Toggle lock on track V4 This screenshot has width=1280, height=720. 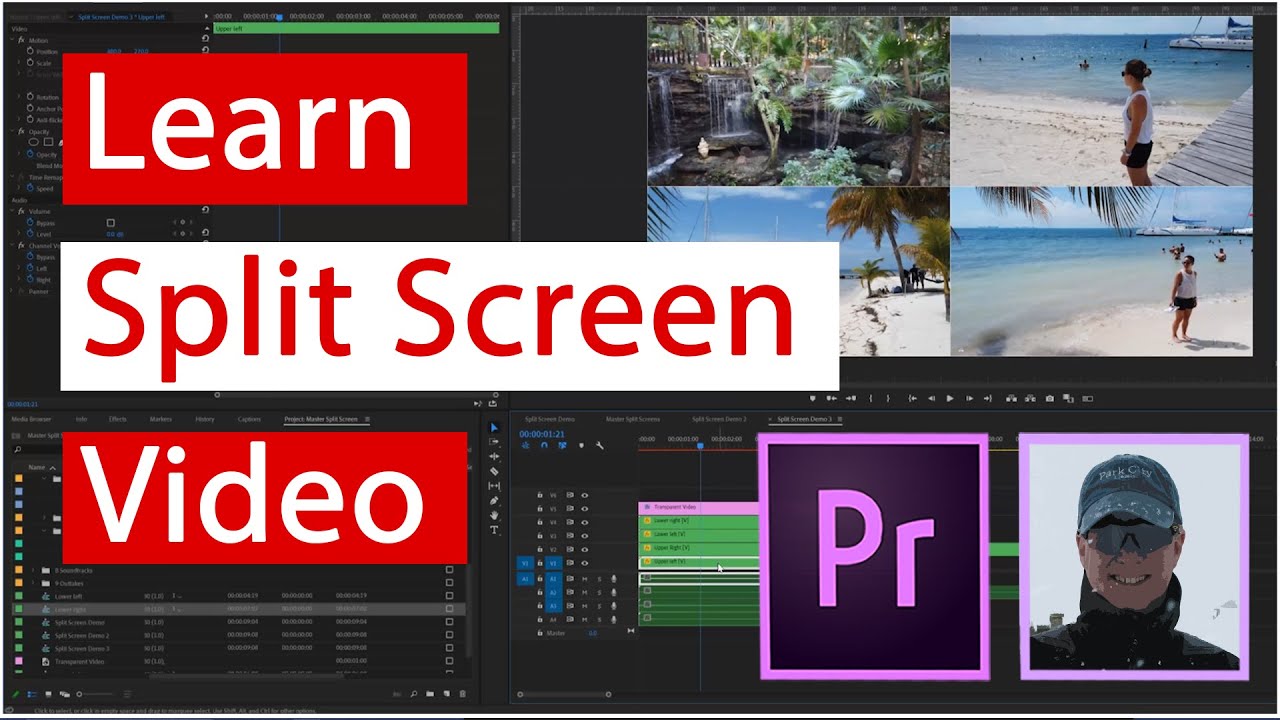tap(540, 522)
